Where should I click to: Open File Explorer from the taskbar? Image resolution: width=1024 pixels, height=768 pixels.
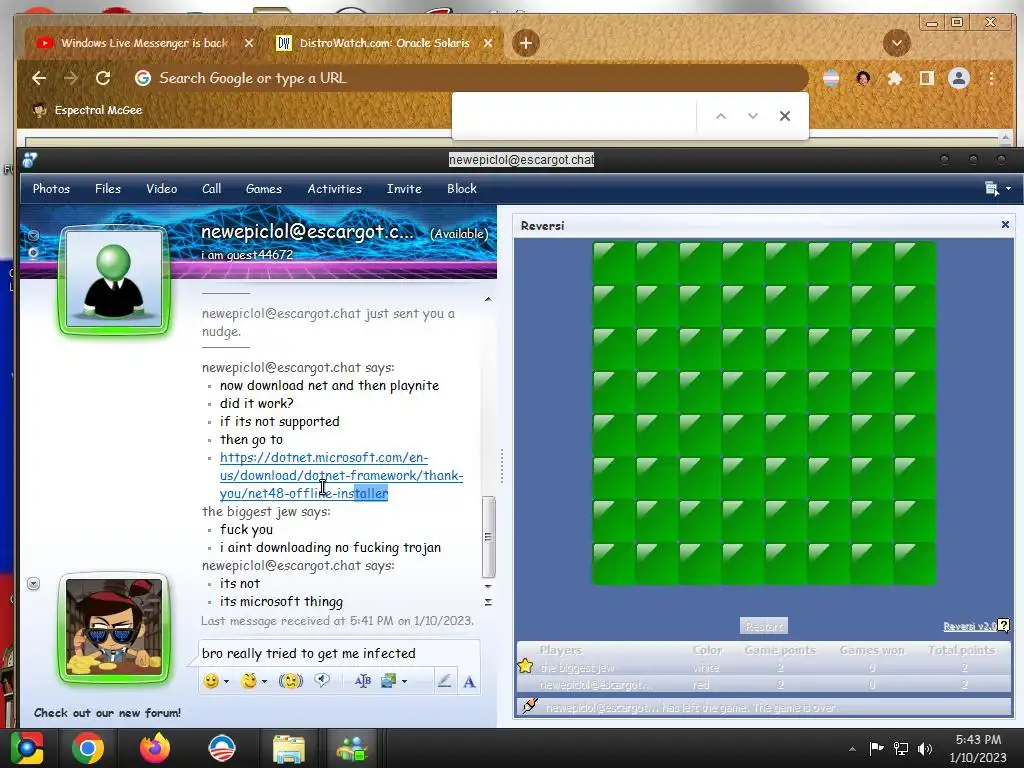tap(288, 749)
